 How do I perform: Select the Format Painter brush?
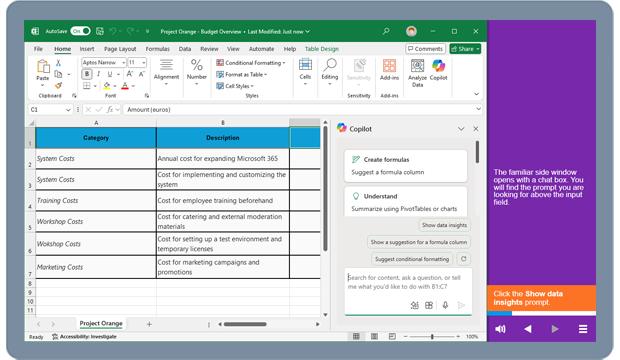[58, 85]
